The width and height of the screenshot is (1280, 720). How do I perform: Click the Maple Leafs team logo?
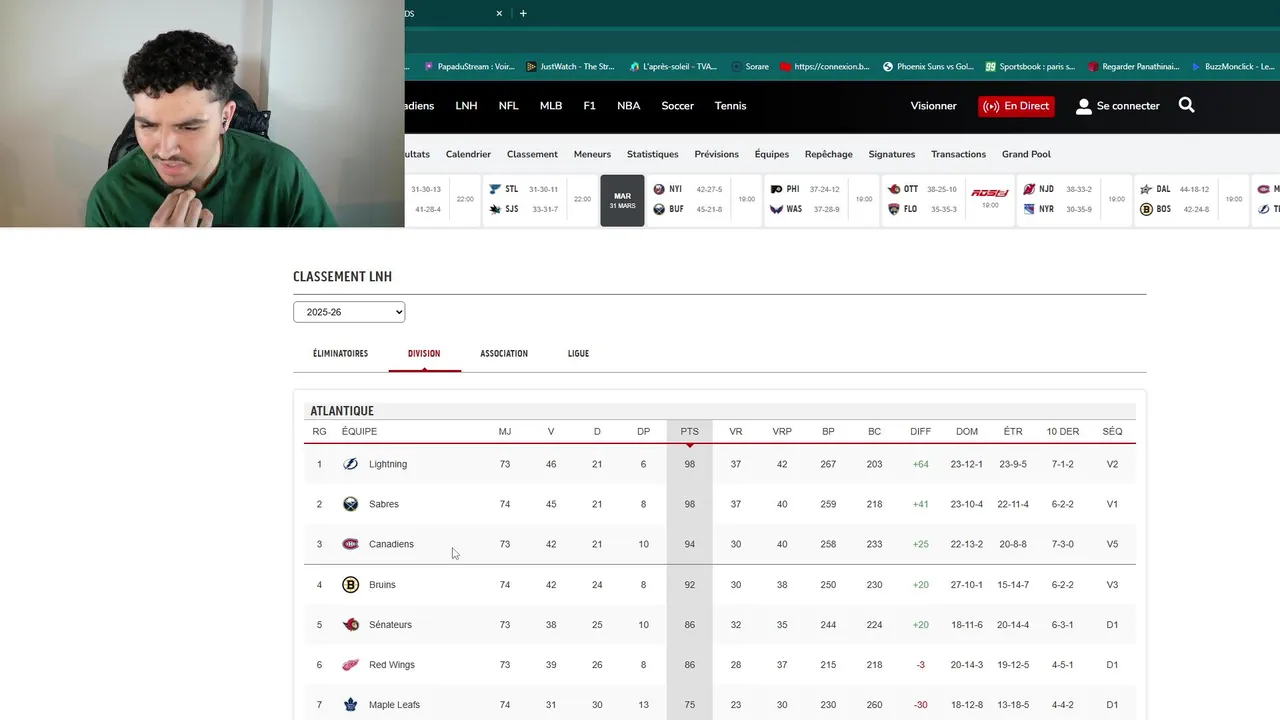coord(350,705)
